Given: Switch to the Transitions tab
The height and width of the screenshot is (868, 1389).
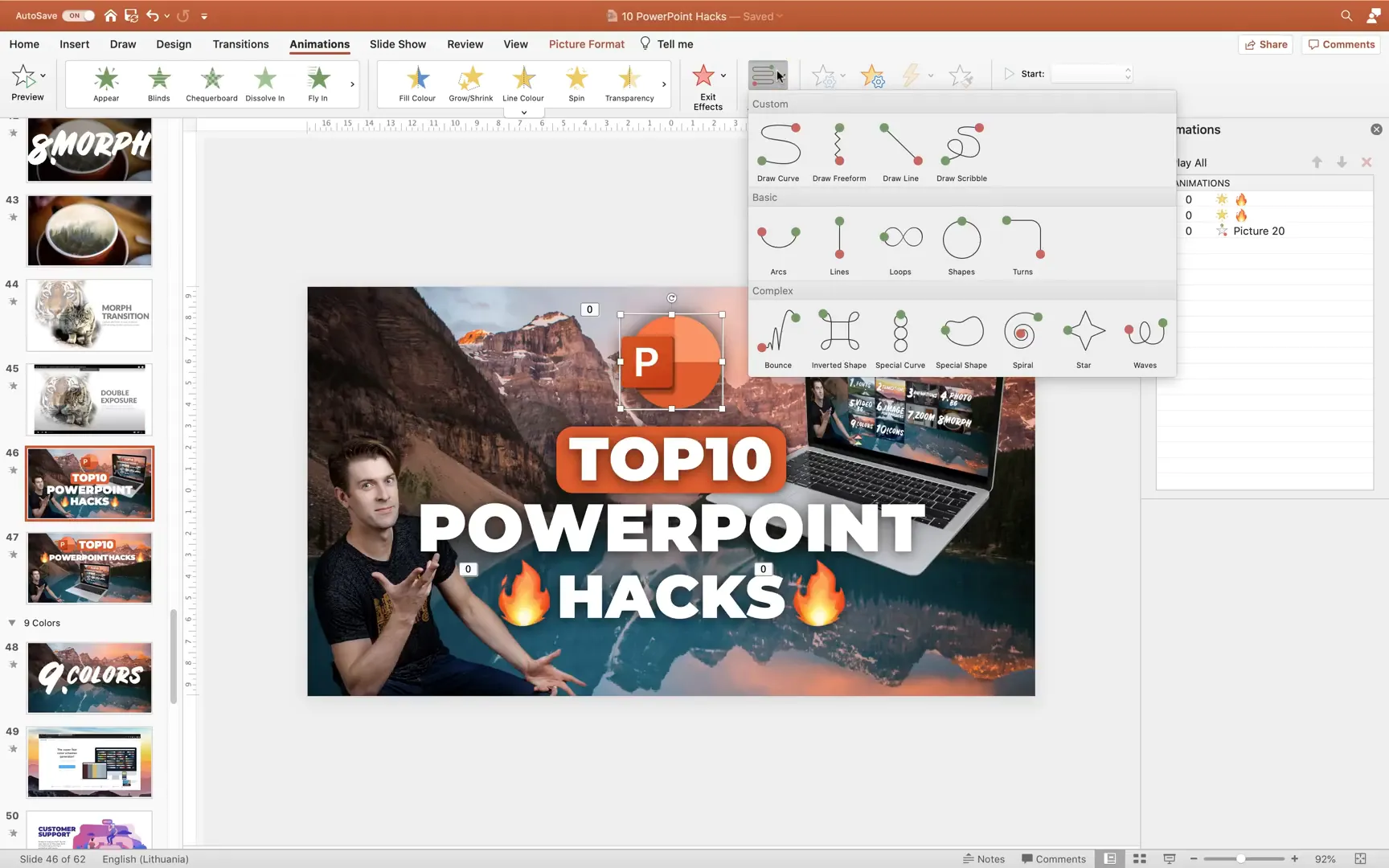Looking at the screenshot, I should [240, 44].
